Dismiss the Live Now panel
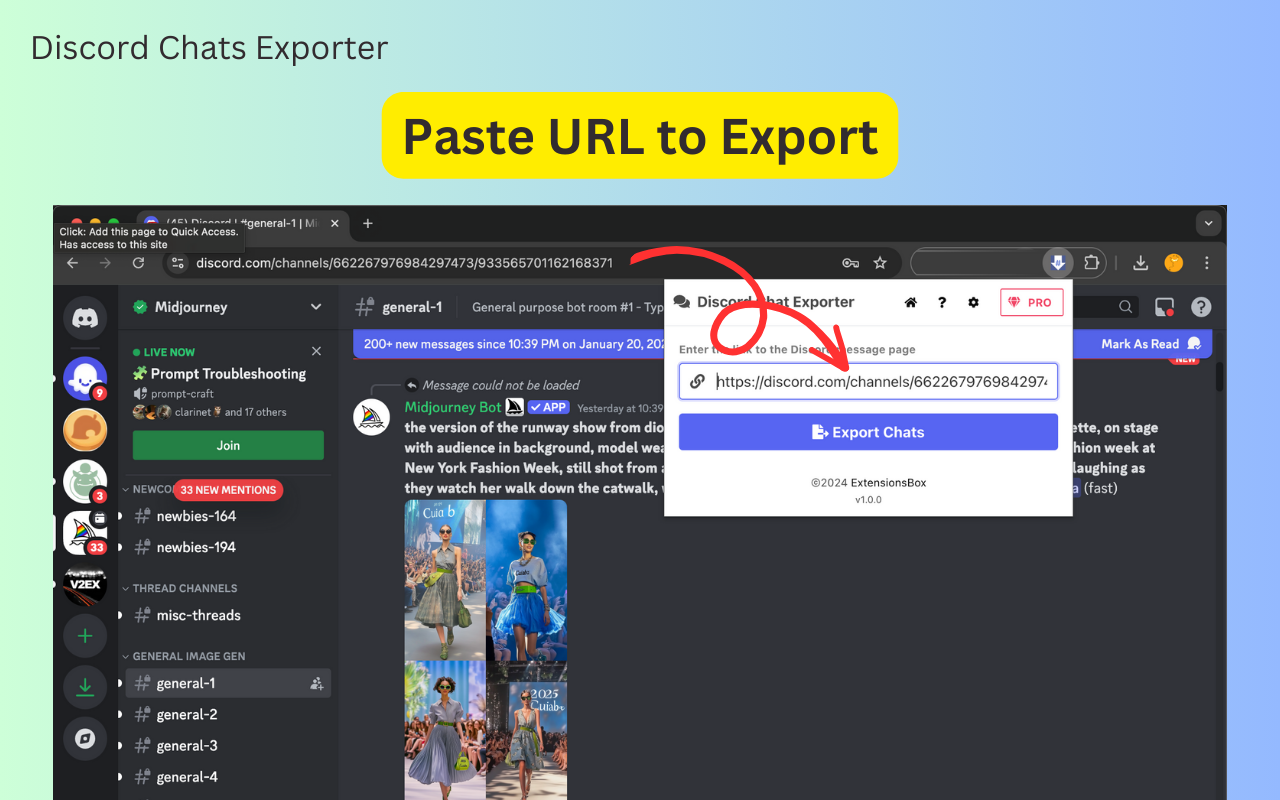Viewport: 1280px width, 800px height. (316, 352)
